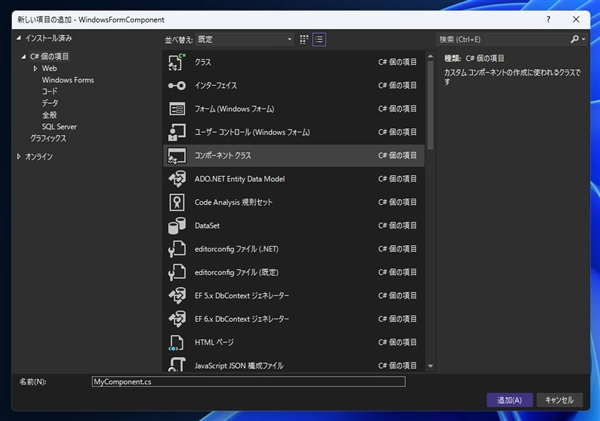Click the 'DataSet' template name
This screenshot has width=600, height=421.
tap(207, 225)
